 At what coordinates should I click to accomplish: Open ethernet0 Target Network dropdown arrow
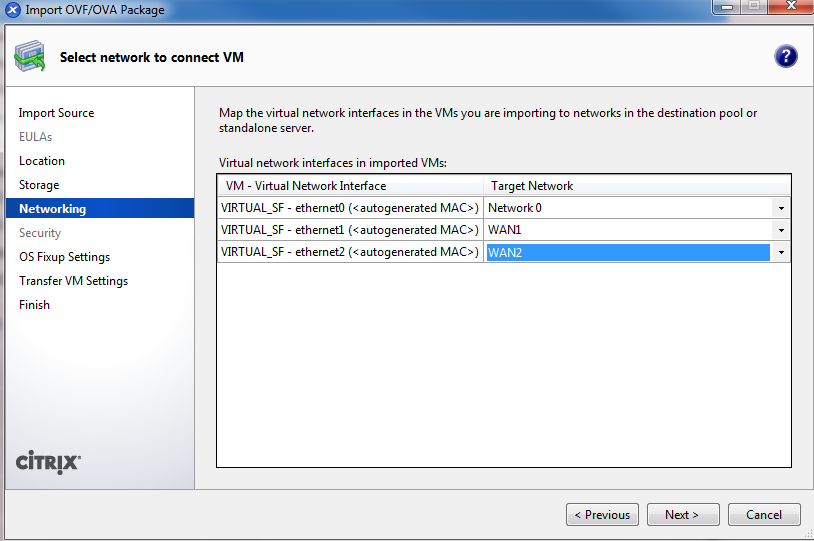click(780, 208)
